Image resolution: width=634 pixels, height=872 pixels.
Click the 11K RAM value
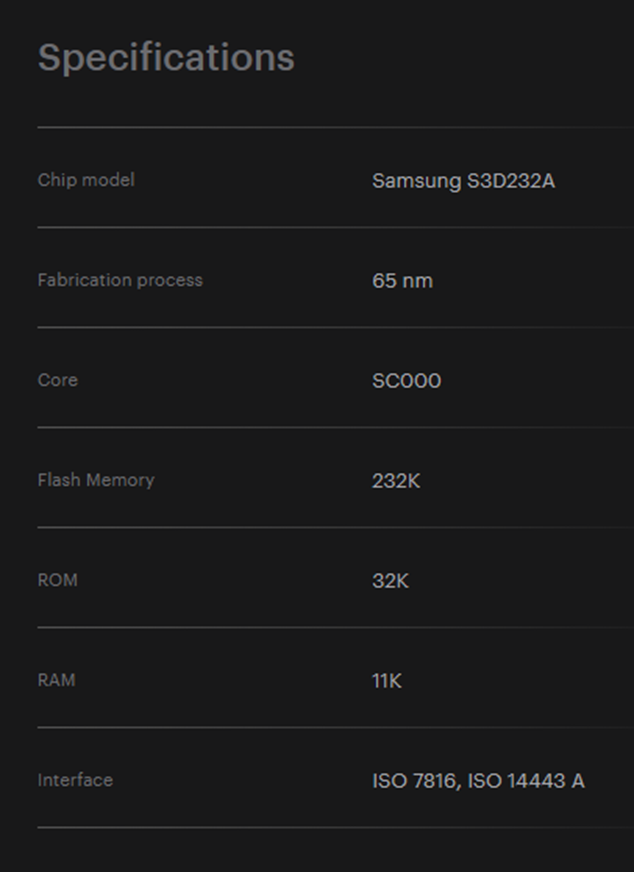coord(387,681)
